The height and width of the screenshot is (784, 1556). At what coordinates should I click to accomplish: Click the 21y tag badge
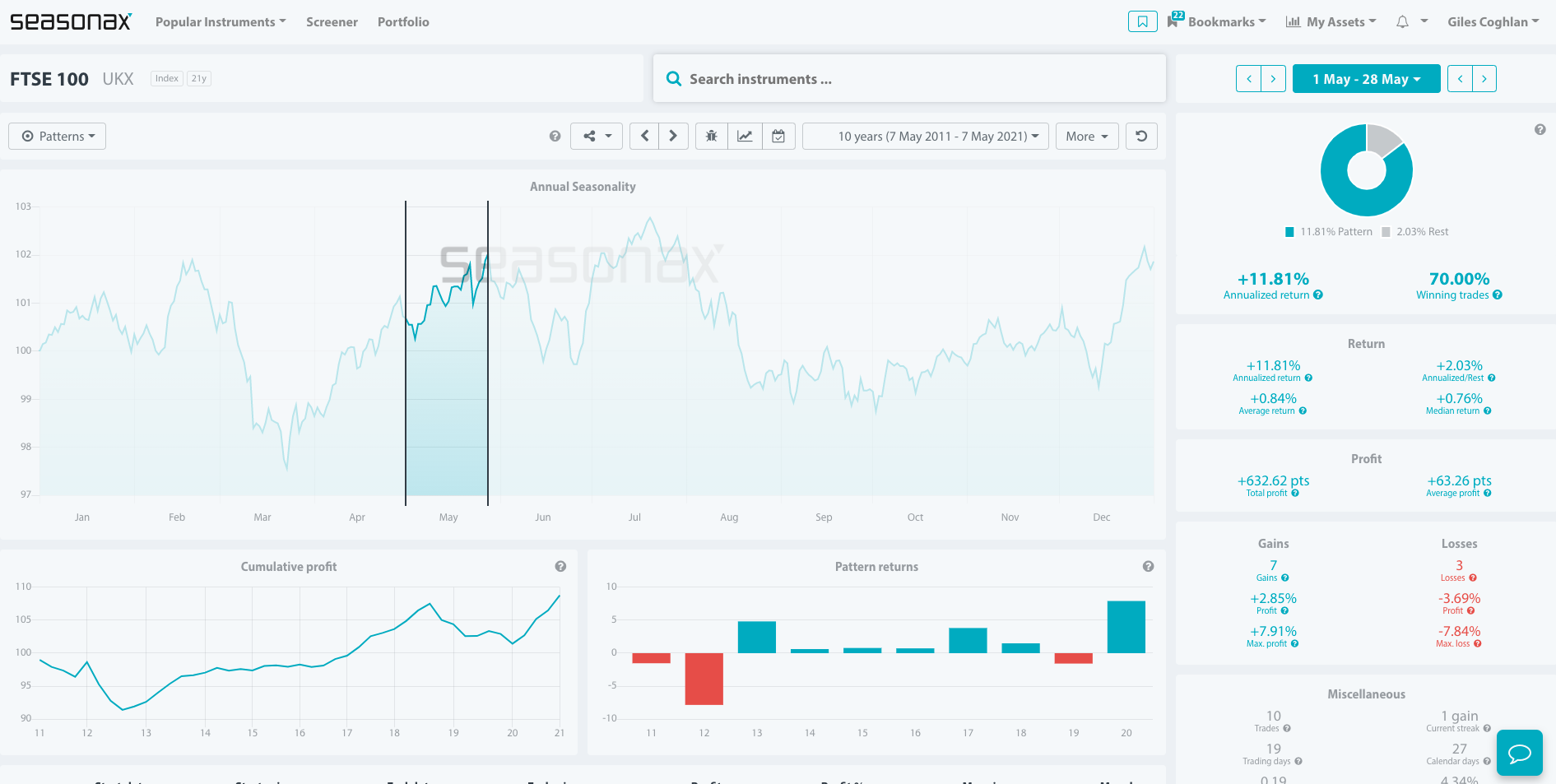click(x=199, y=79)
